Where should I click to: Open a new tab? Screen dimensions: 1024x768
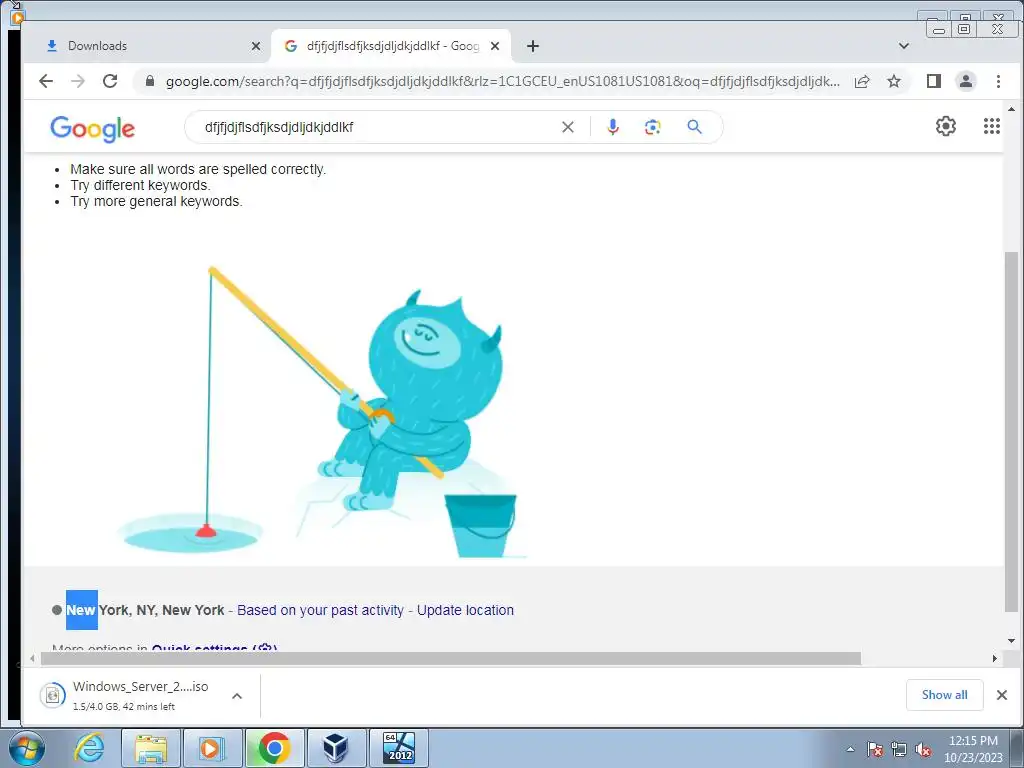coord(533,46)
